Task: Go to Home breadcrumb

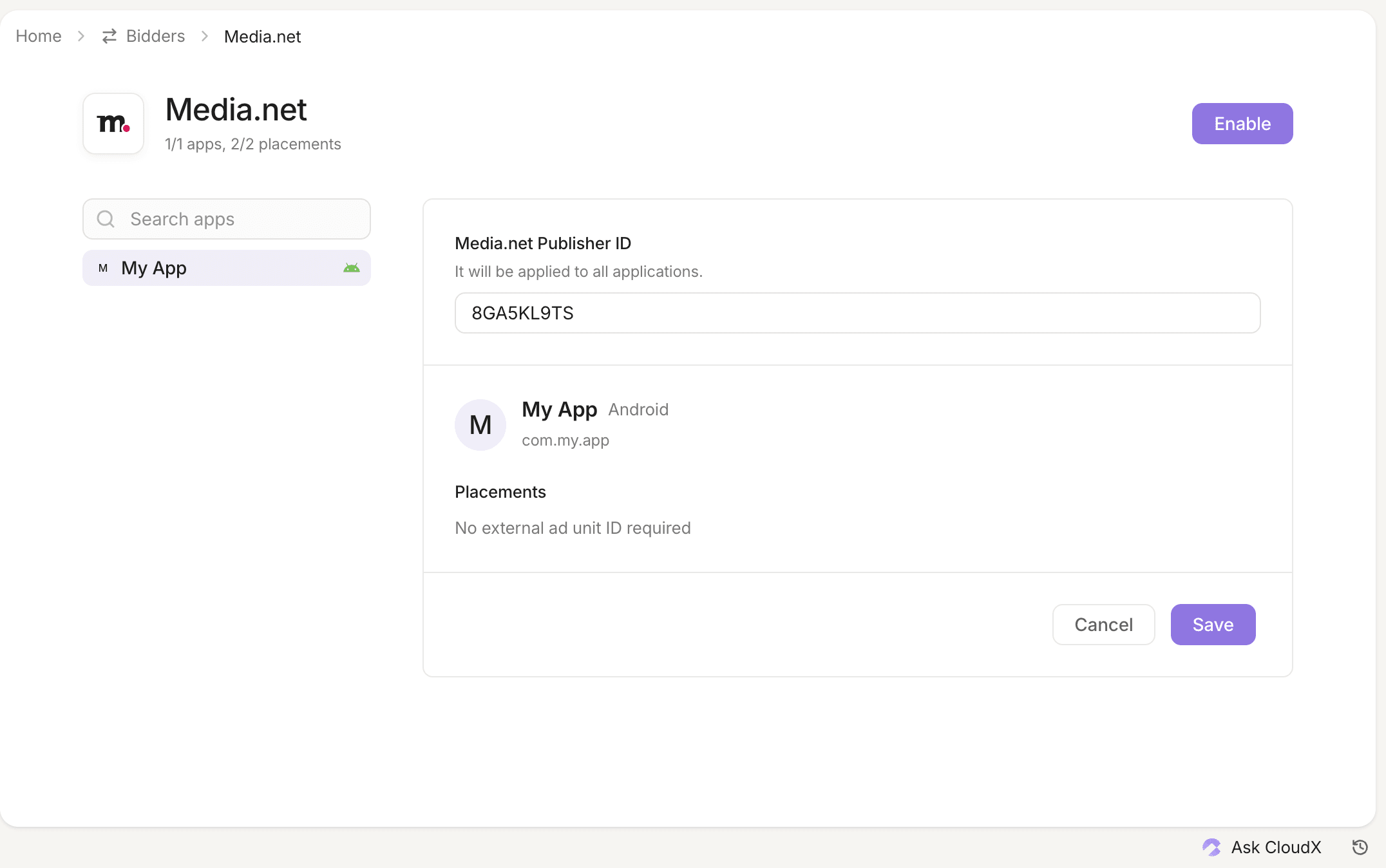Action: (x=39, y=36)
